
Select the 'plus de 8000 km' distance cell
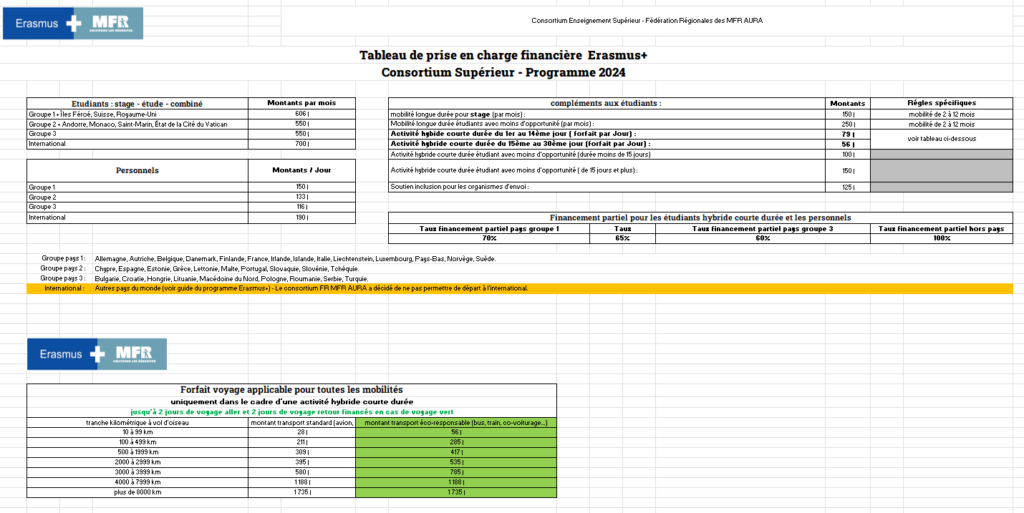coord(137,492)
